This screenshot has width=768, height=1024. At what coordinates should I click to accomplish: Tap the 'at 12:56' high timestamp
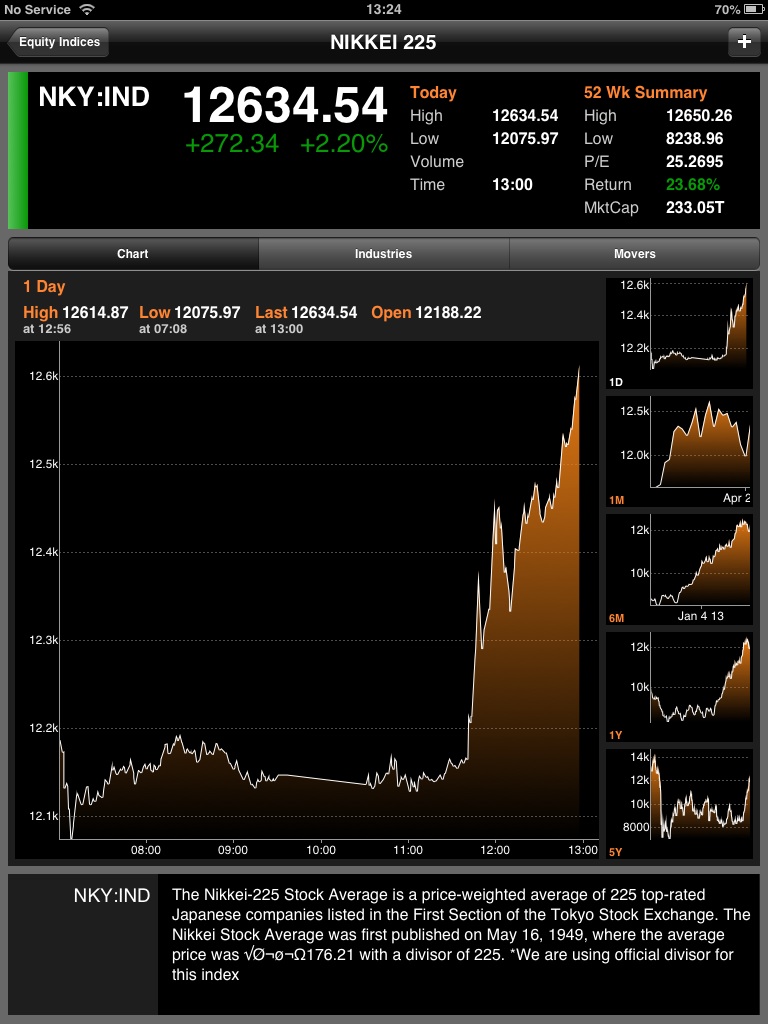coord(47,329)
